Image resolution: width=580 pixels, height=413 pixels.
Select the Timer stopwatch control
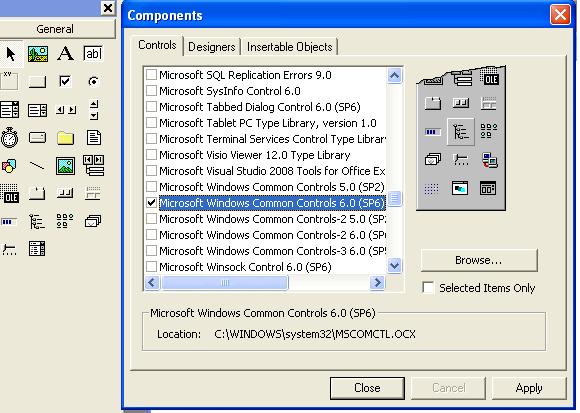[x=10, y=138]
